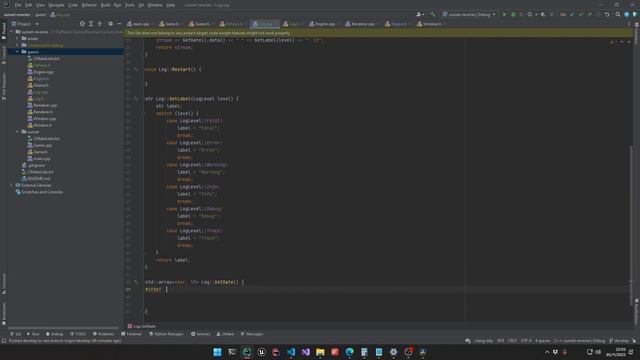Open the File menu
This screenshot has width=640, height=360.
18,5
